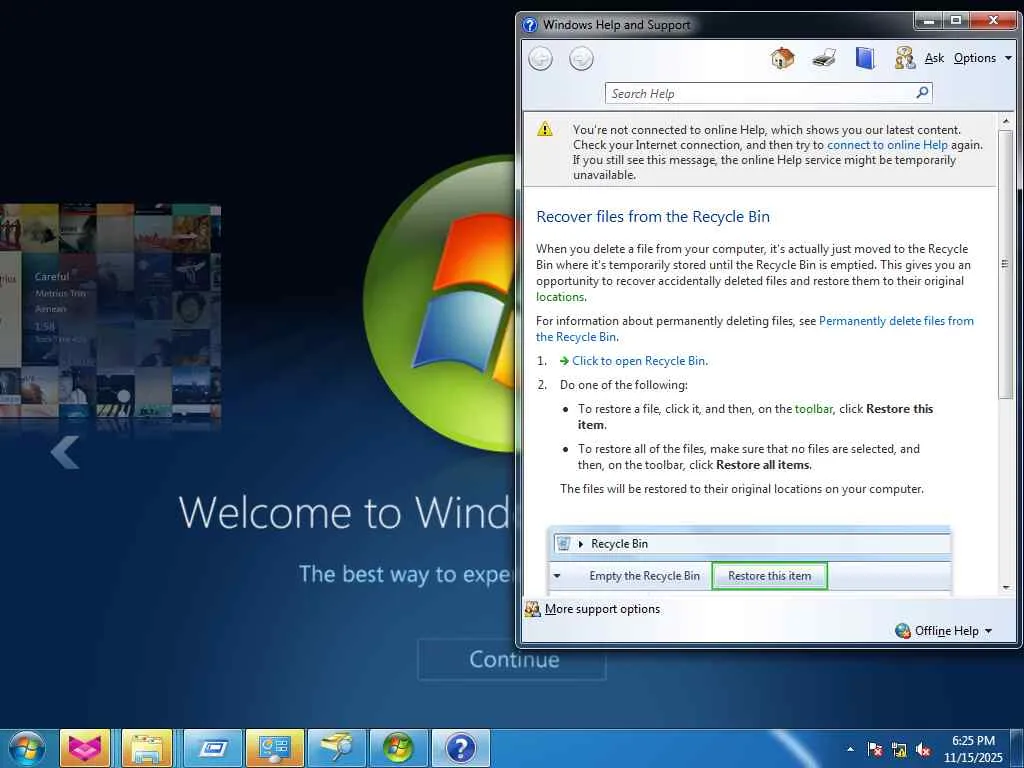1024x768 pixels.
Task: Click the left arrow in Media Center
Action: click(65, 452)
